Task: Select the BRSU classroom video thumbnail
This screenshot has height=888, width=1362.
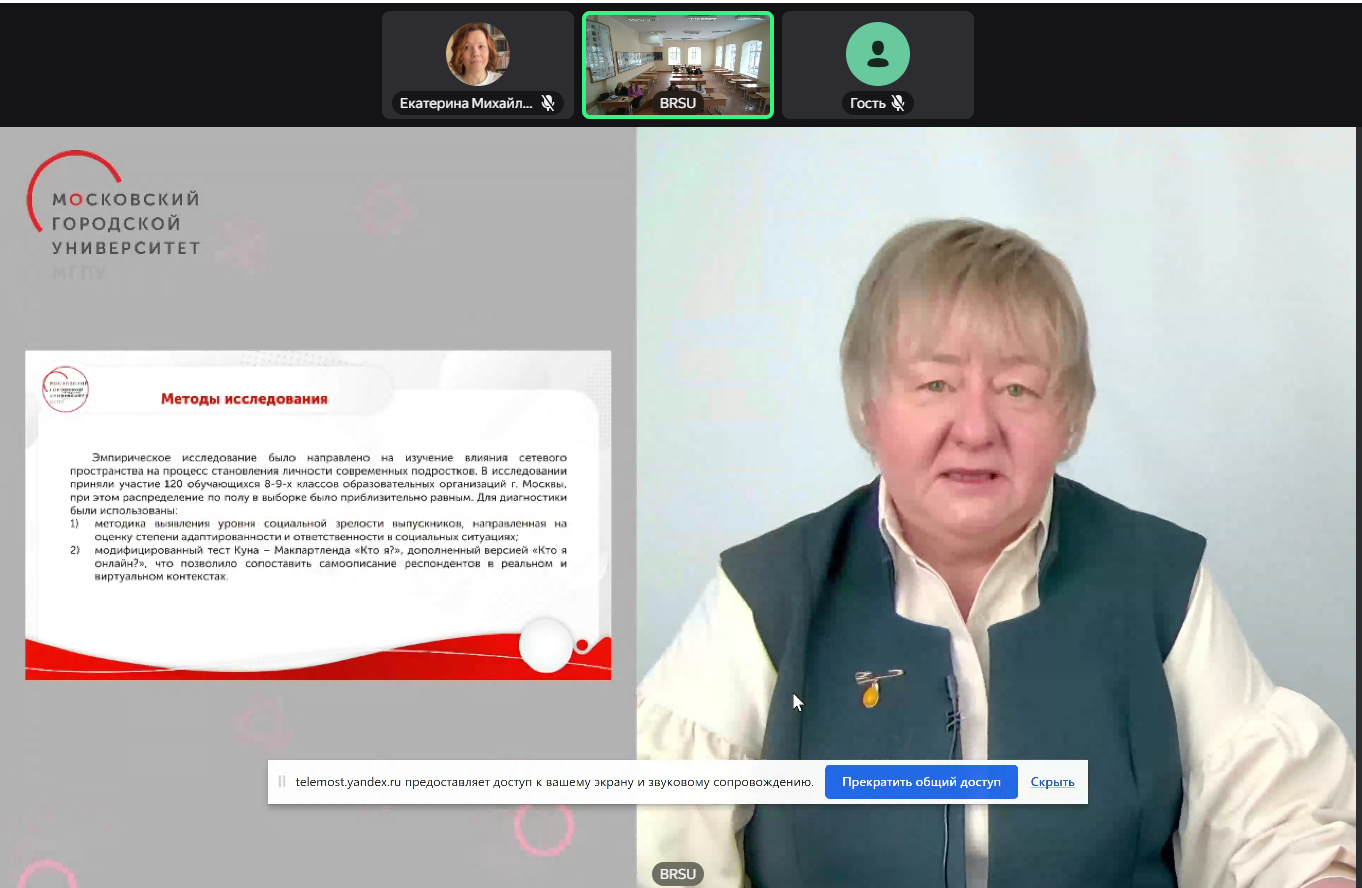Action: click(x=677, y=58)
